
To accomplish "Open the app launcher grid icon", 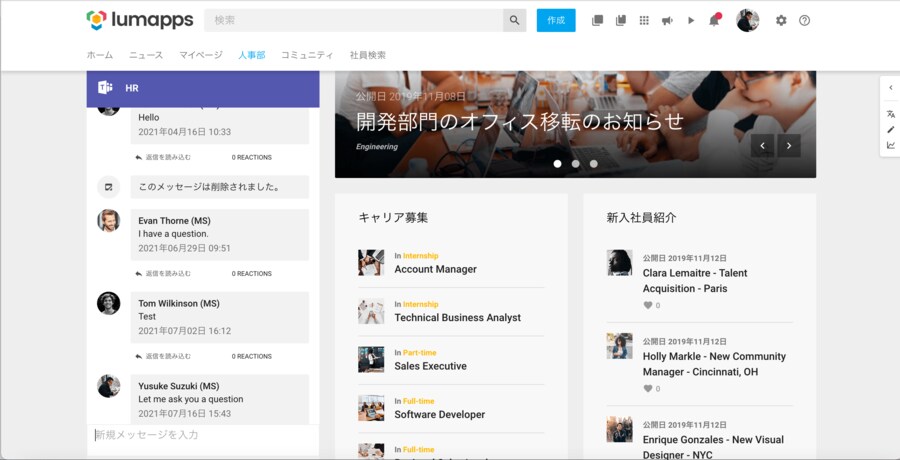I will pyautogui.click(x=644, y=20).
